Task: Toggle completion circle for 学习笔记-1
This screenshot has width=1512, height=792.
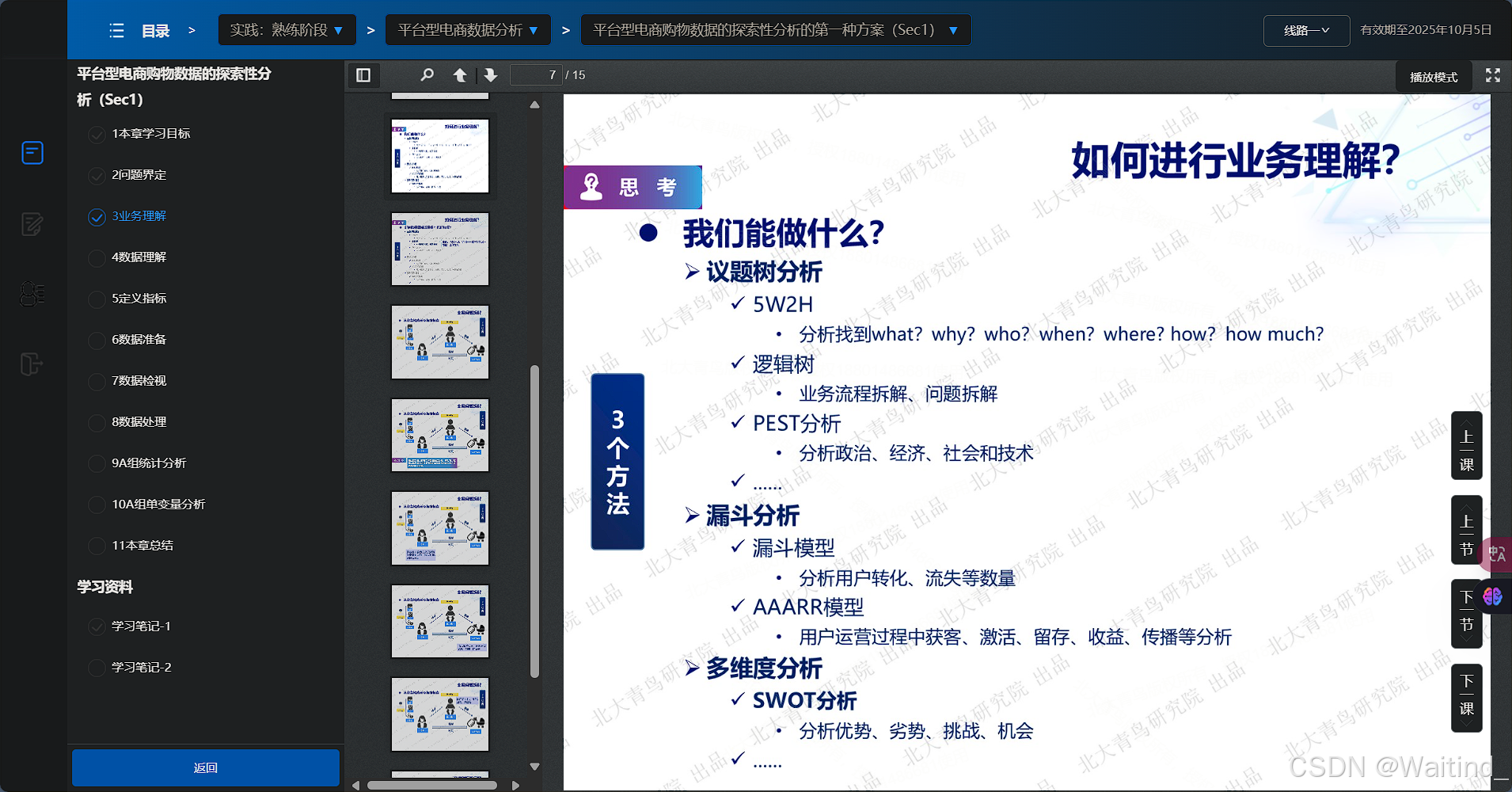Action: click(97, 627)
